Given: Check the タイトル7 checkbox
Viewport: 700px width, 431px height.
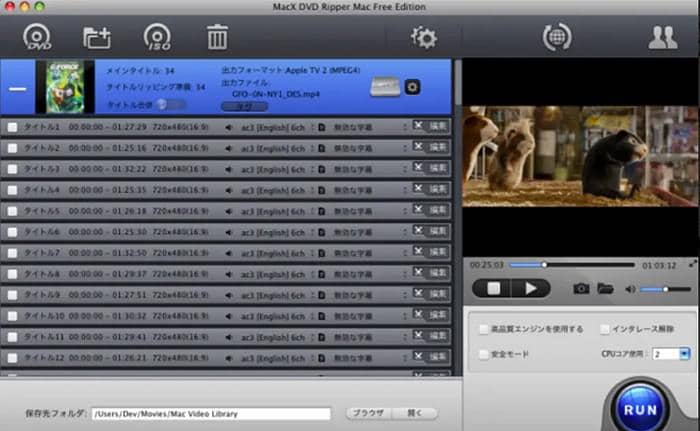Looking at the screenshot, I should click(x=12, y=253).
